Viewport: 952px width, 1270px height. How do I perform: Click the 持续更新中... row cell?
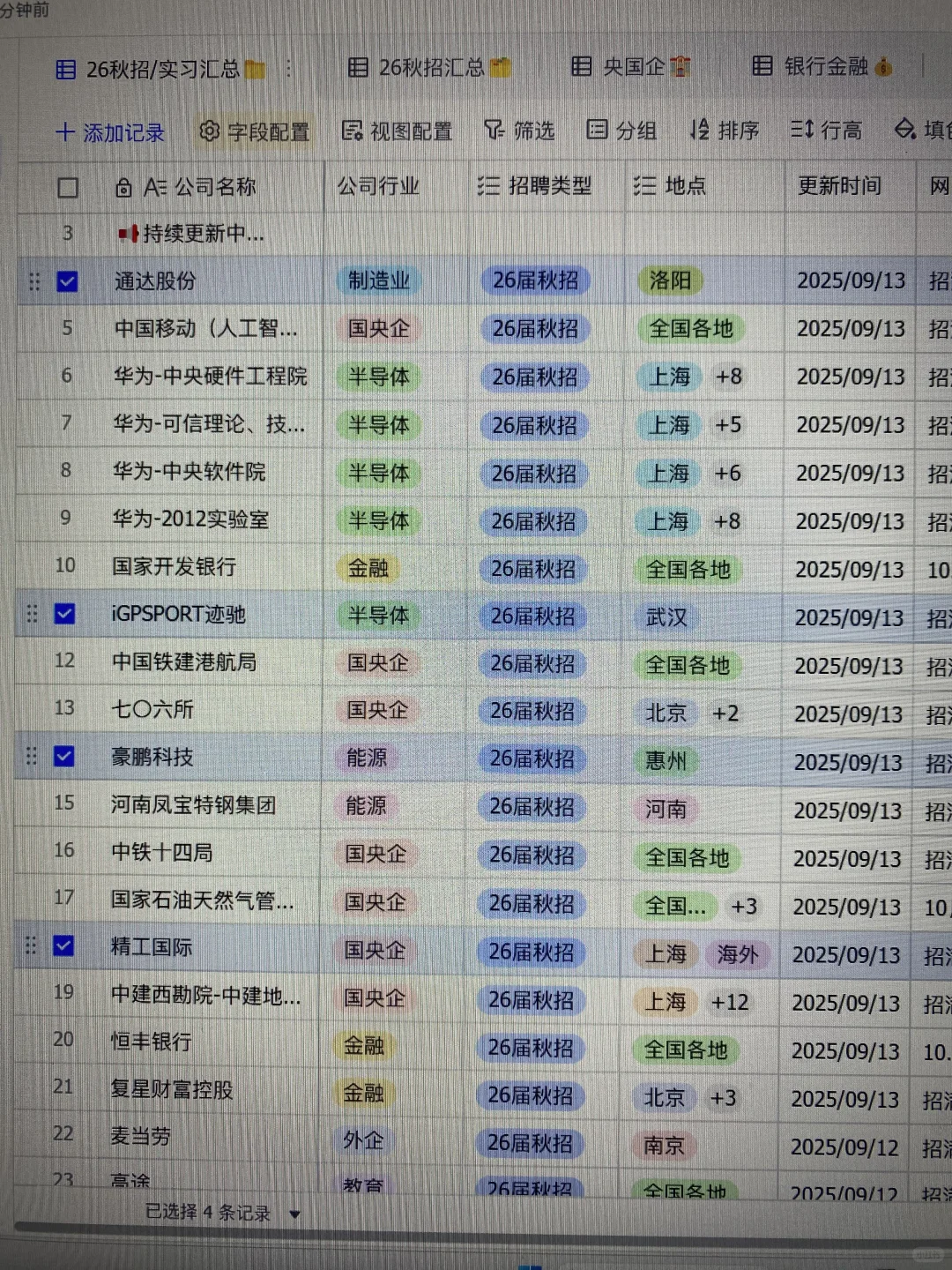191,234
